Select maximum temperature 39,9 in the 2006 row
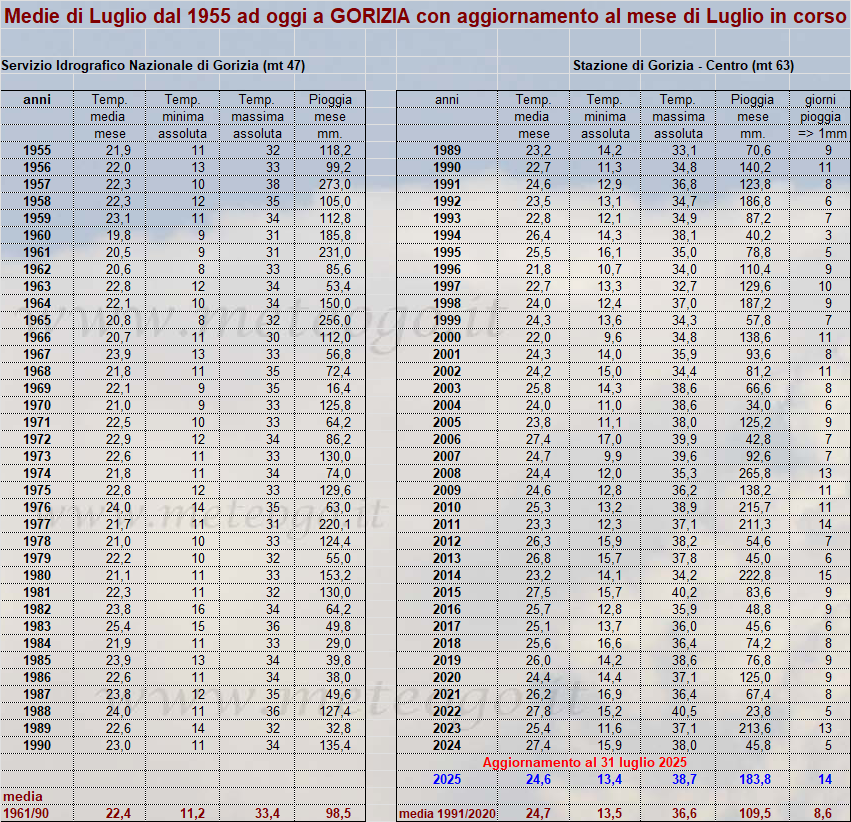The height and width of the screenshot is (822, 851). coord(684,439)
